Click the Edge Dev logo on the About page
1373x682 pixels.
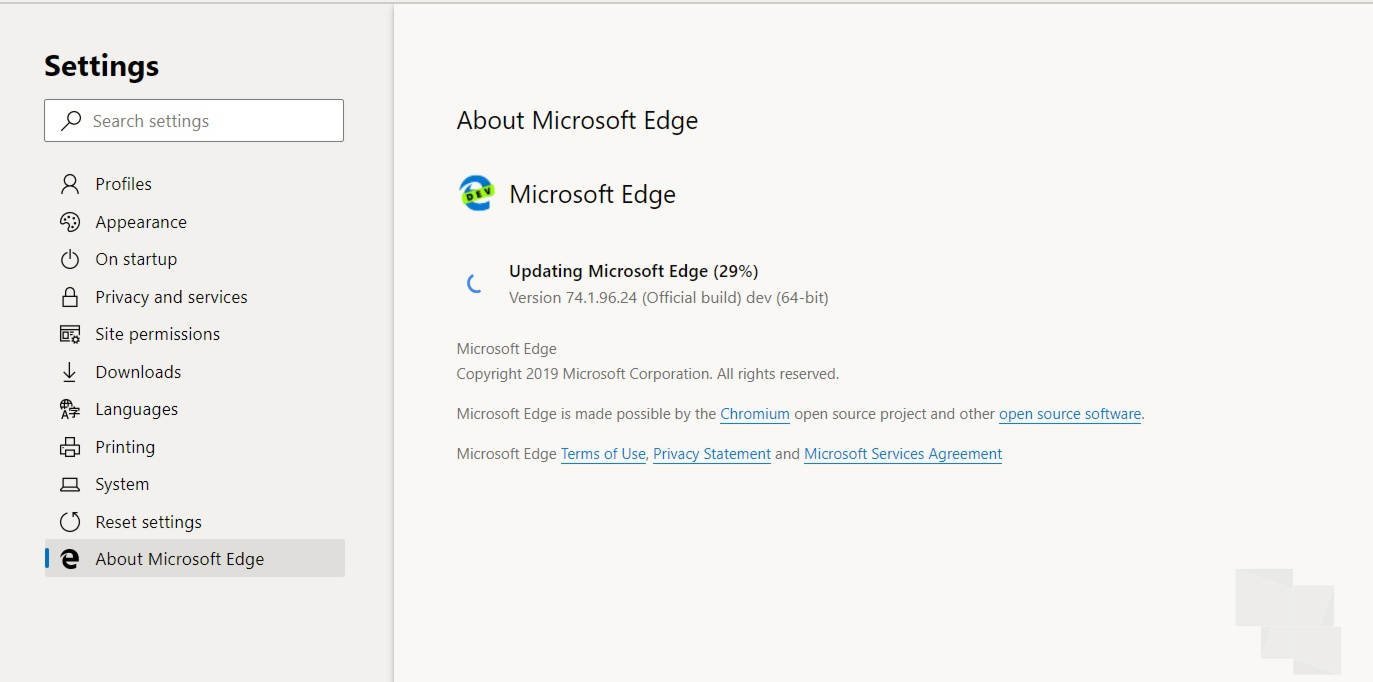[476, 193]
